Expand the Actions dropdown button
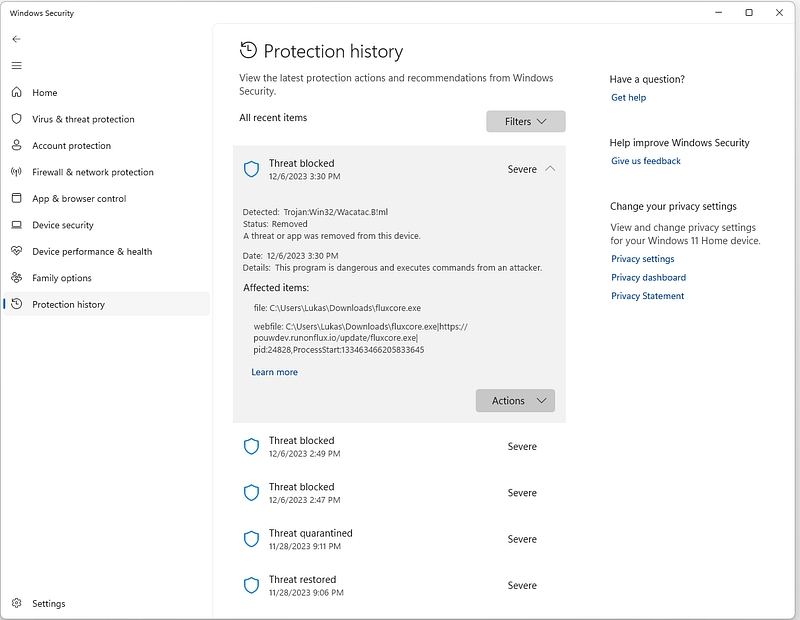 pyautogui.click(x=515, y=401)
